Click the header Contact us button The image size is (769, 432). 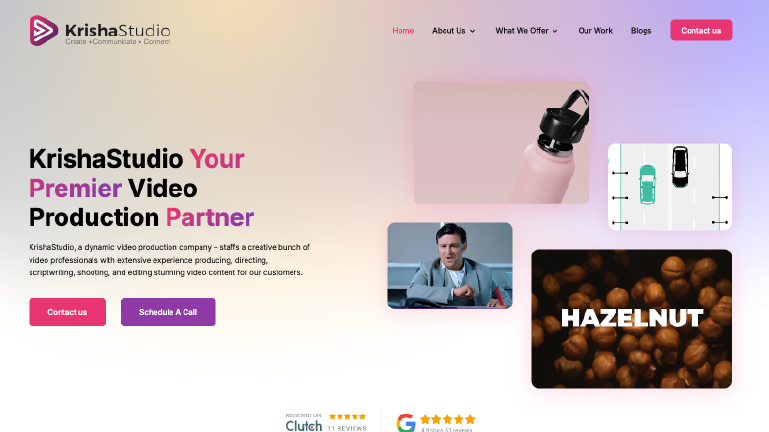click(x=701, y=30)
